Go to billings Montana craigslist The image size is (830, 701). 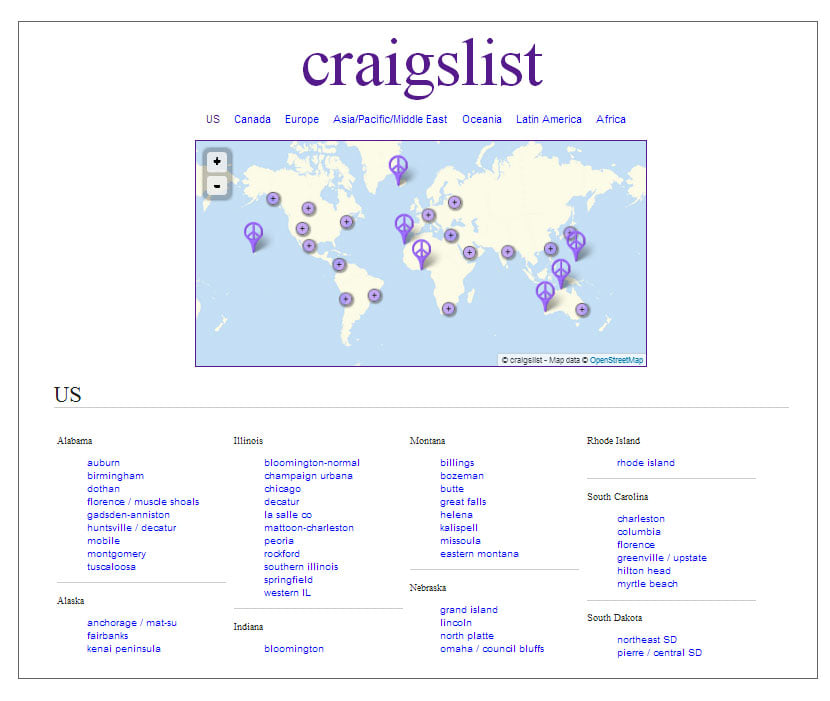[x=457, y=463]
